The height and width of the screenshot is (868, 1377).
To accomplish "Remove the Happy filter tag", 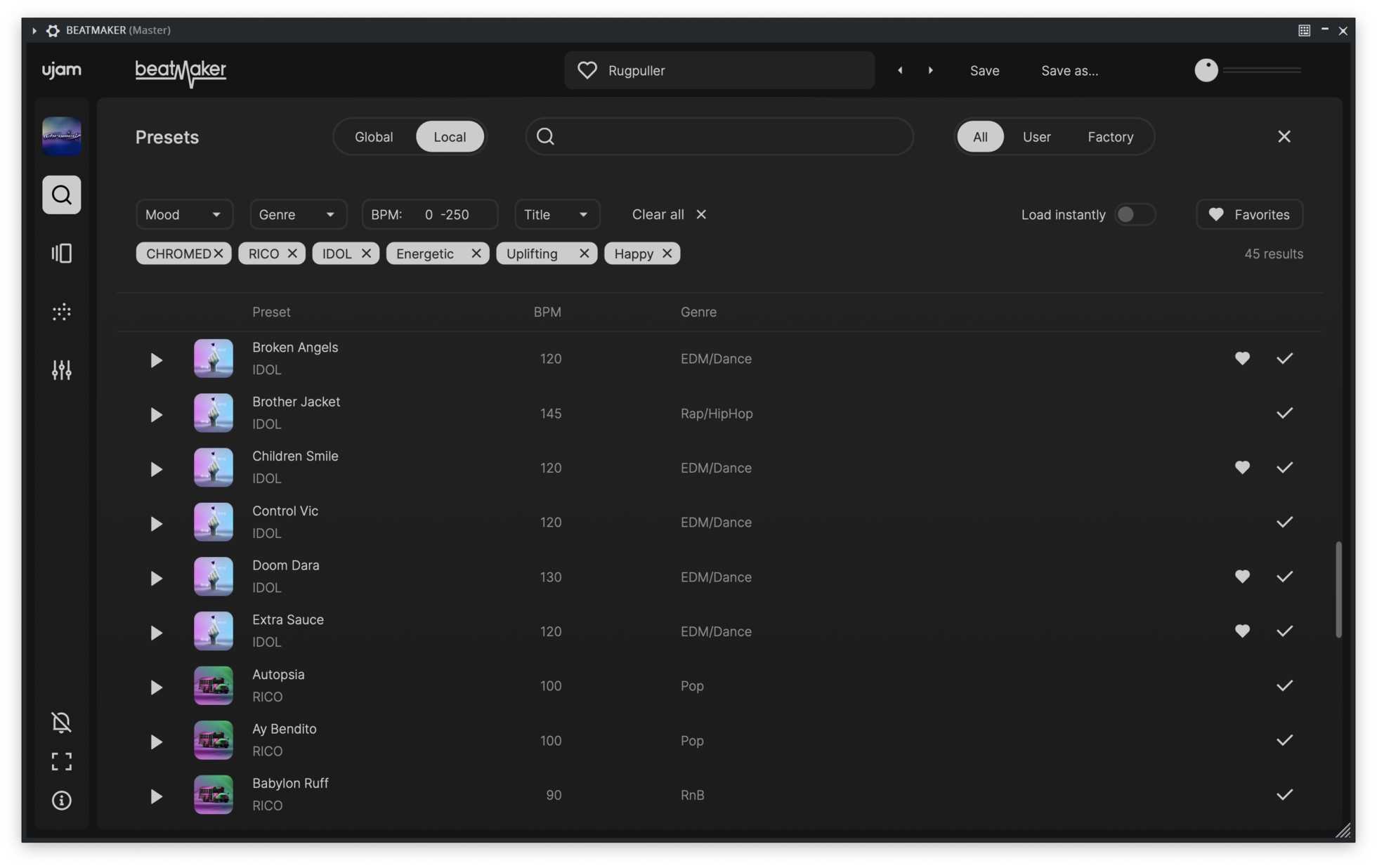I will click(x=667, y=254).
